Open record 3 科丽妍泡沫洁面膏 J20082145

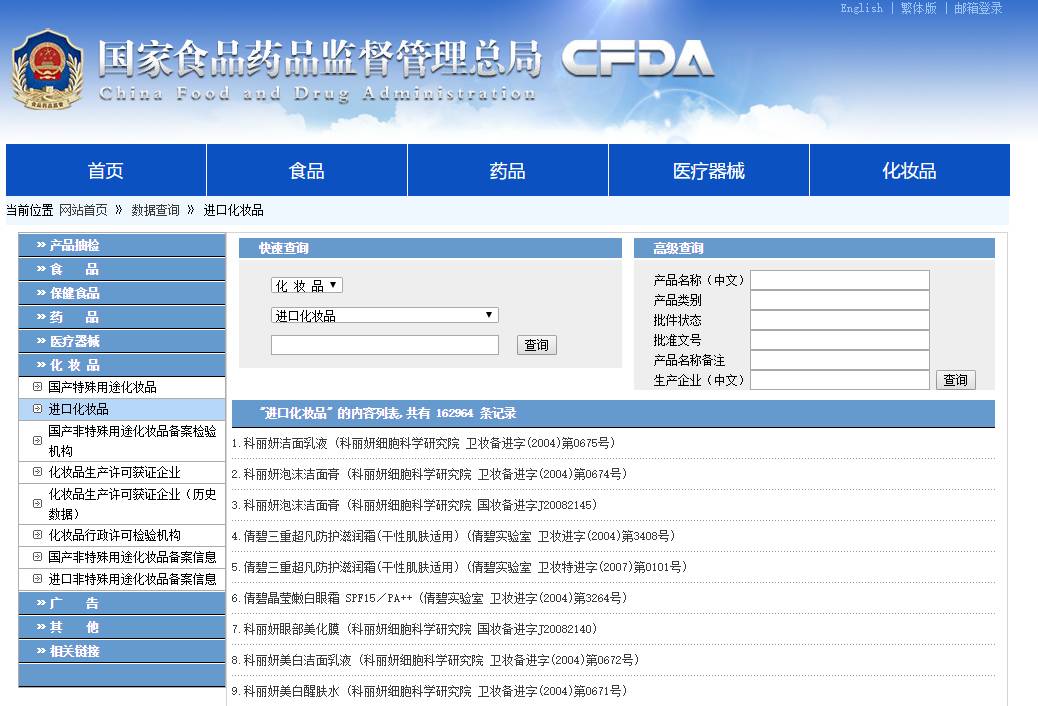pyautogui.click(x=420, y=505)
